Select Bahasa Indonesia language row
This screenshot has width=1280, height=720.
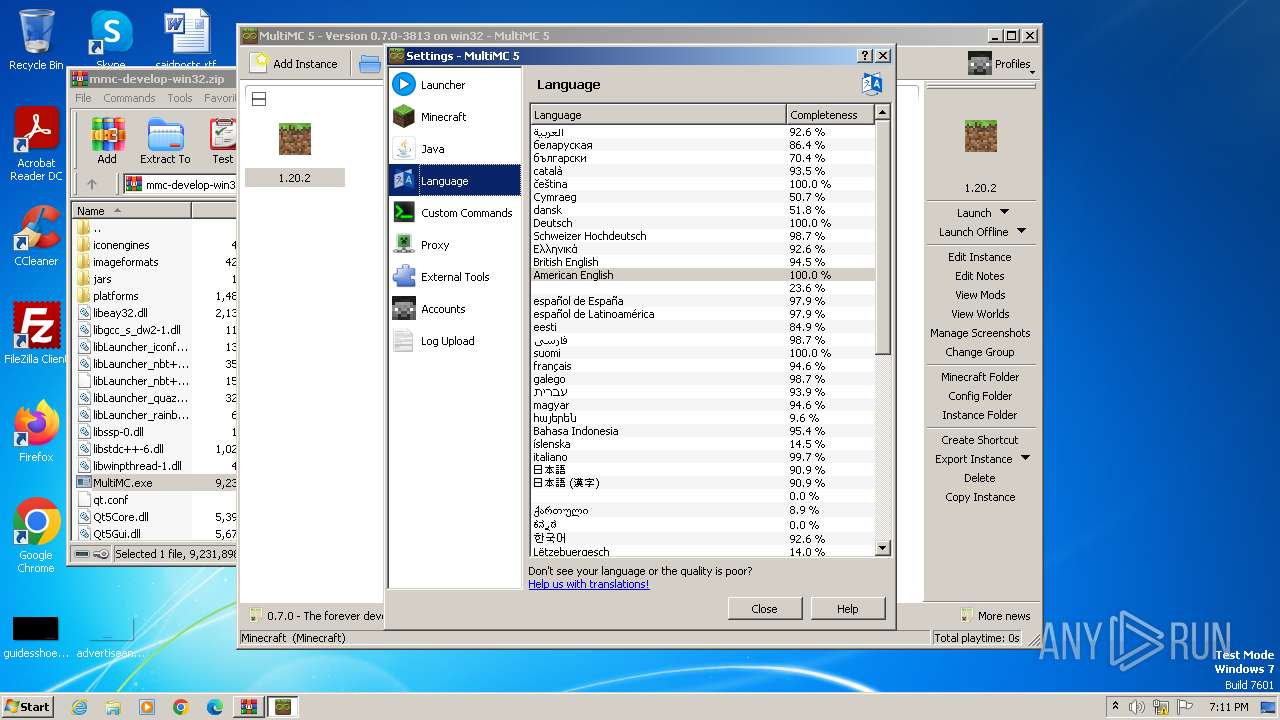(x=702, y=431)
